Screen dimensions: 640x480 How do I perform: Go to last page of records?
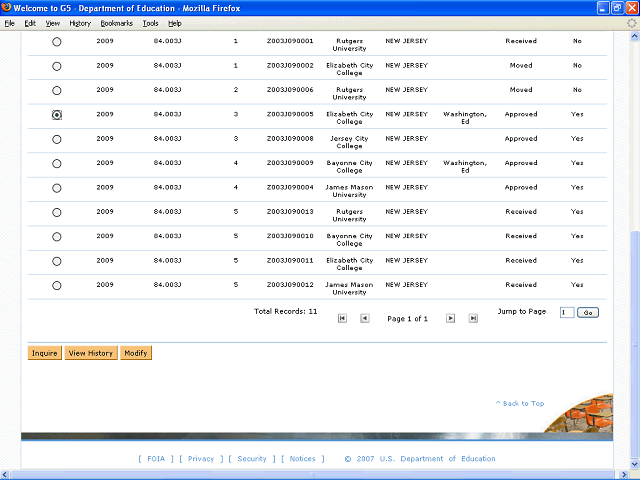[x=472, y=318]
